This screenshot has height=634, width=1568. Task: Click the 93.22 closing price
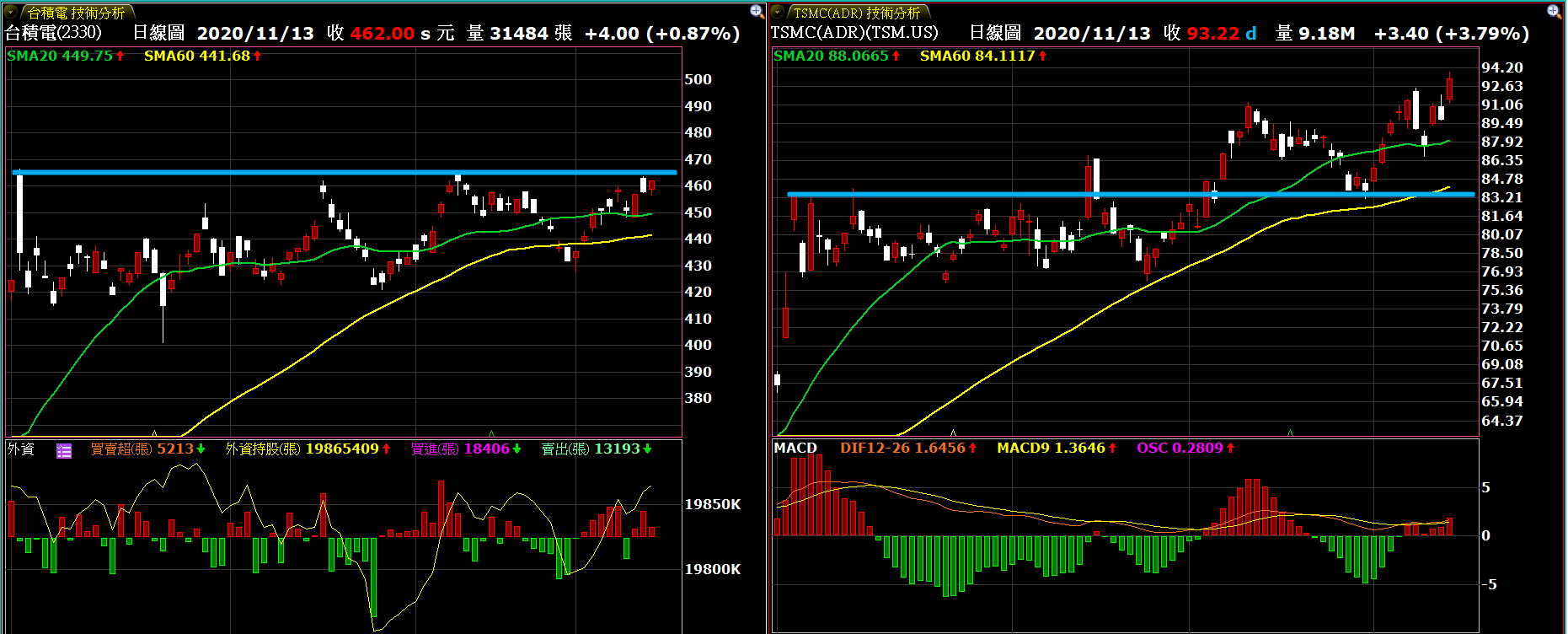point(1212,34)
